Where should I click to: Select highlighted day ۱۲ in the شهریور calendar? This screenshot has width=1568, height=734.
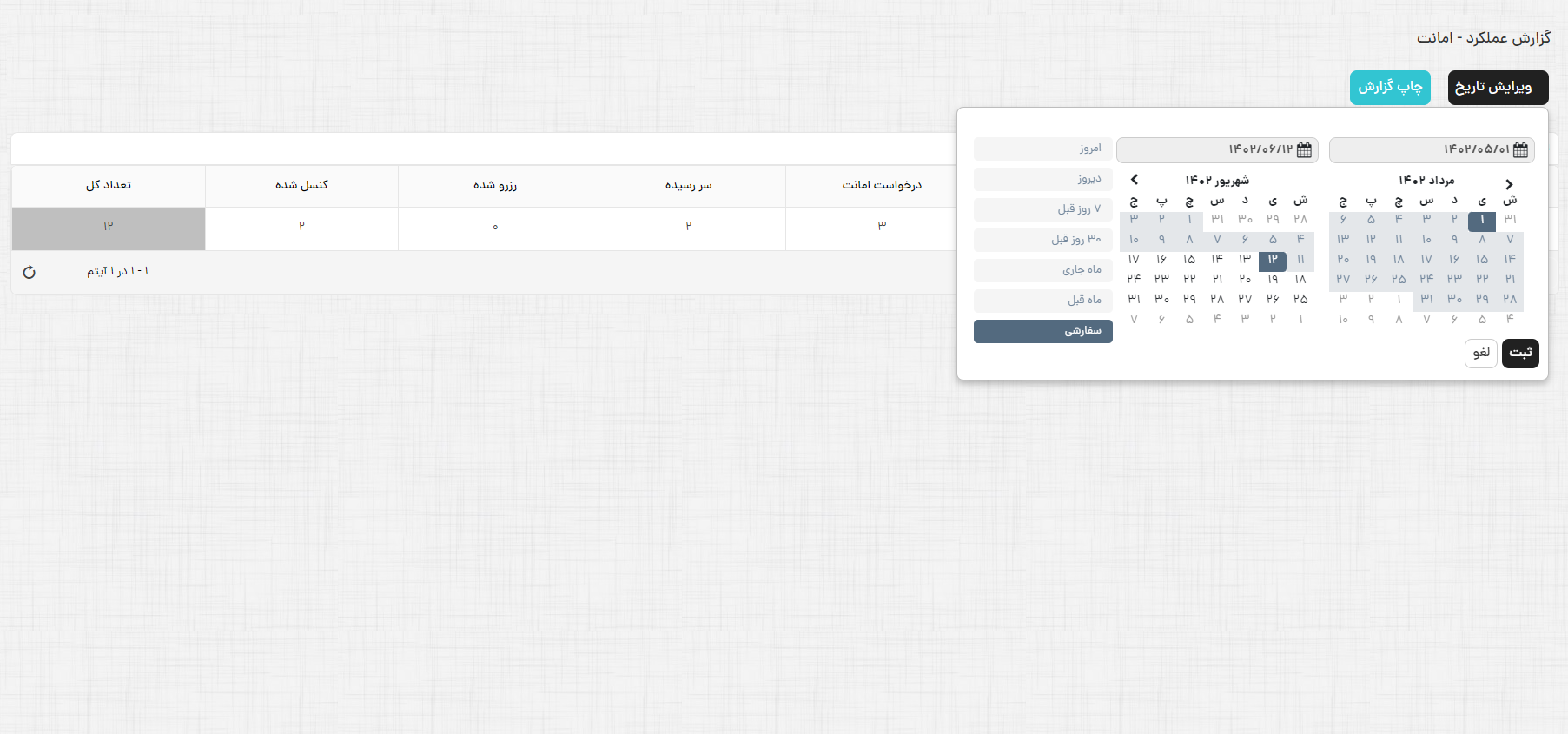pos(1273,260)
